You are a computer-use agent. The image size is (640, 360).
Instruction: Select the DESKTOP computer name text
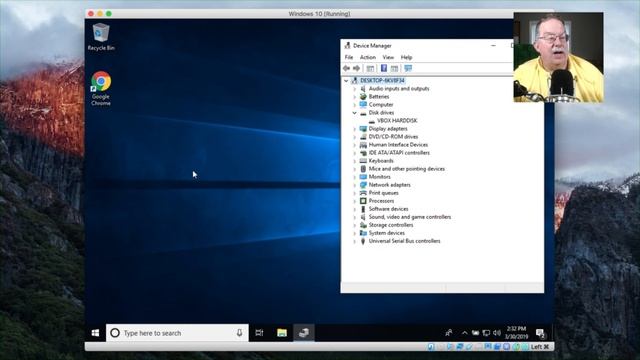pyautogui.click(x=382, y=80)
